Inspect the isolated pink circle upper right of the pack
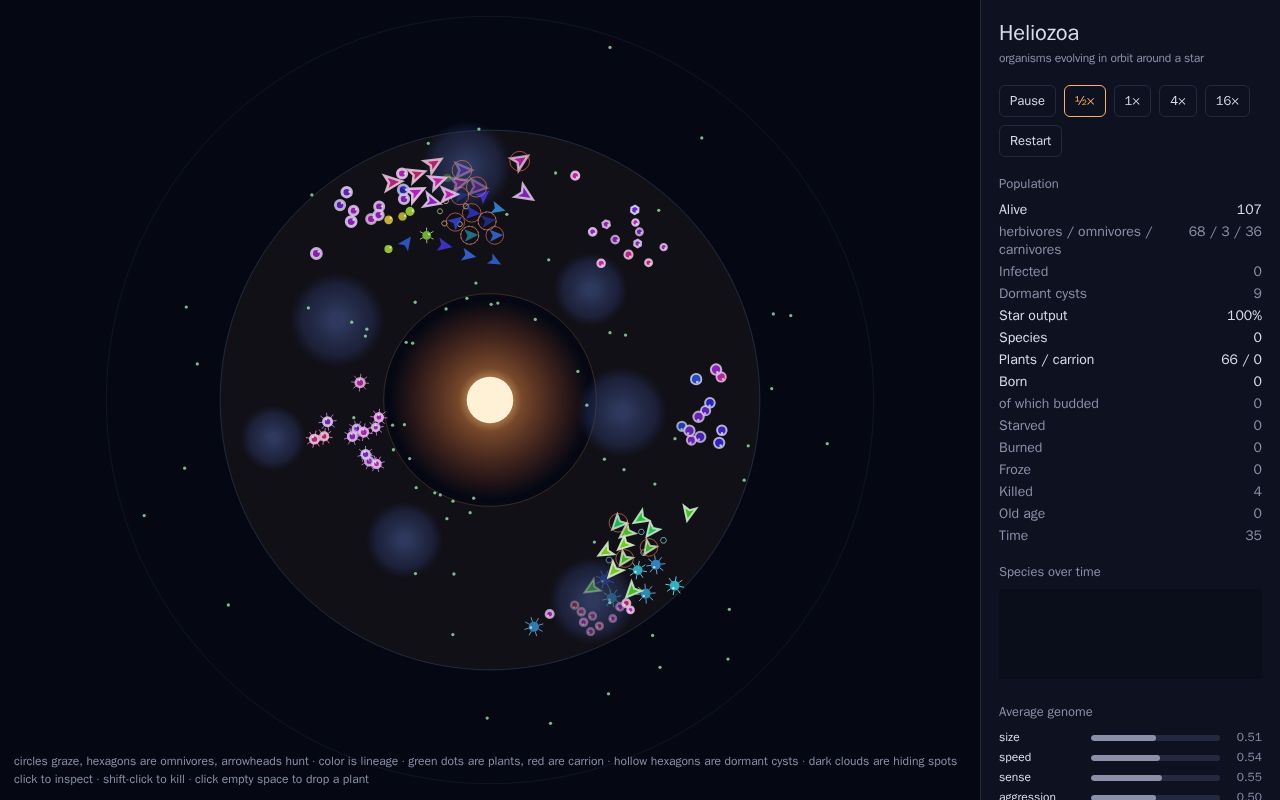The width and height of the screenshot is (1280, 800). click(575, 176)
